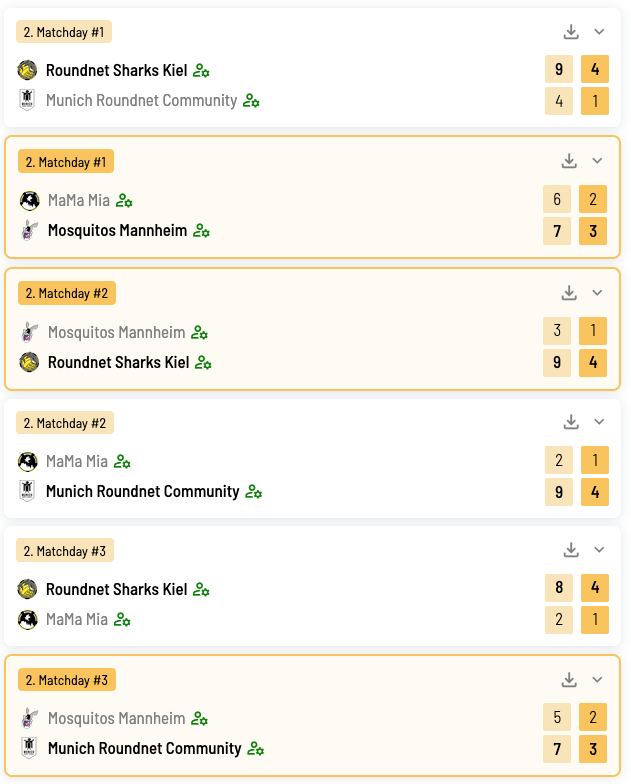
Task: Download the Mosquitos Mannheim vs Munich match
Action: (x=569, y=680)
